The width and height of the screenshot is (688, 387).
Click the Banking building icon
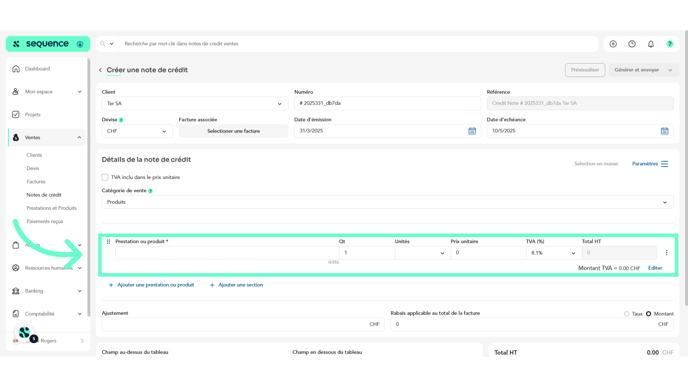point(16,291)
